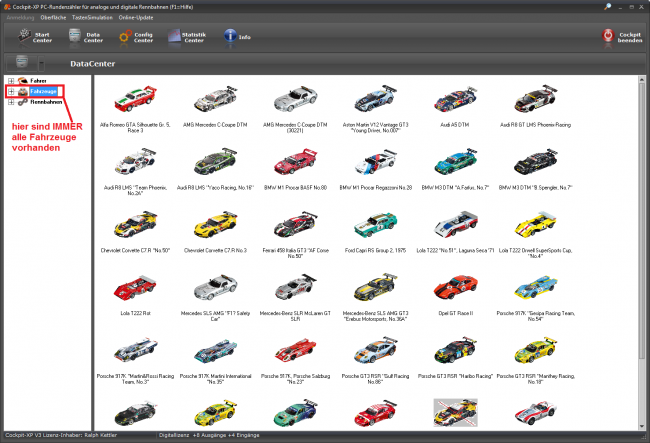Open the Oberfläche menu
Viewport: 650px width, 443px height.
[53, 18]
